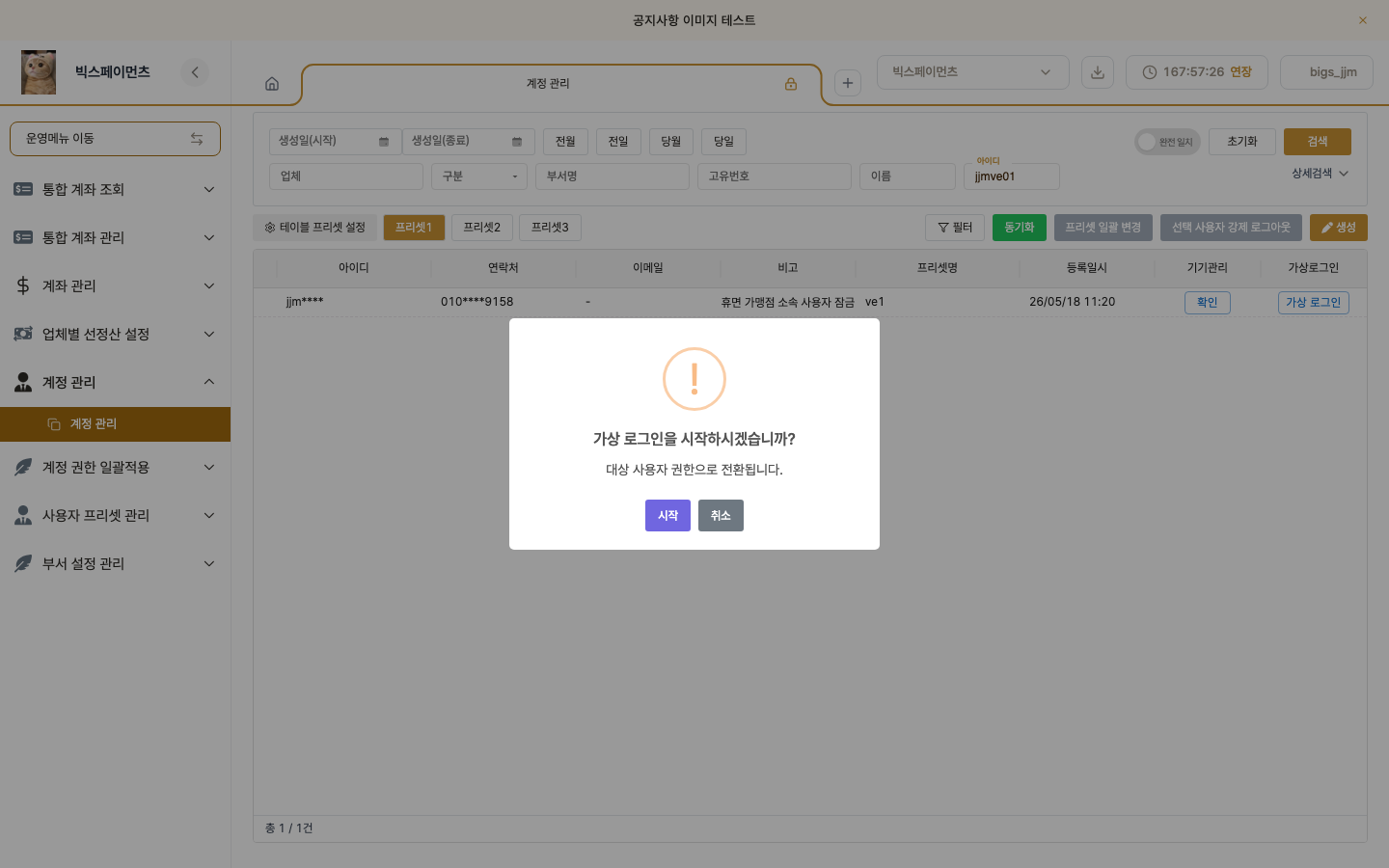Viewport: 1389px width, 868px height.
Task: Click the 검색 search button
Action: coord(1317,142)
